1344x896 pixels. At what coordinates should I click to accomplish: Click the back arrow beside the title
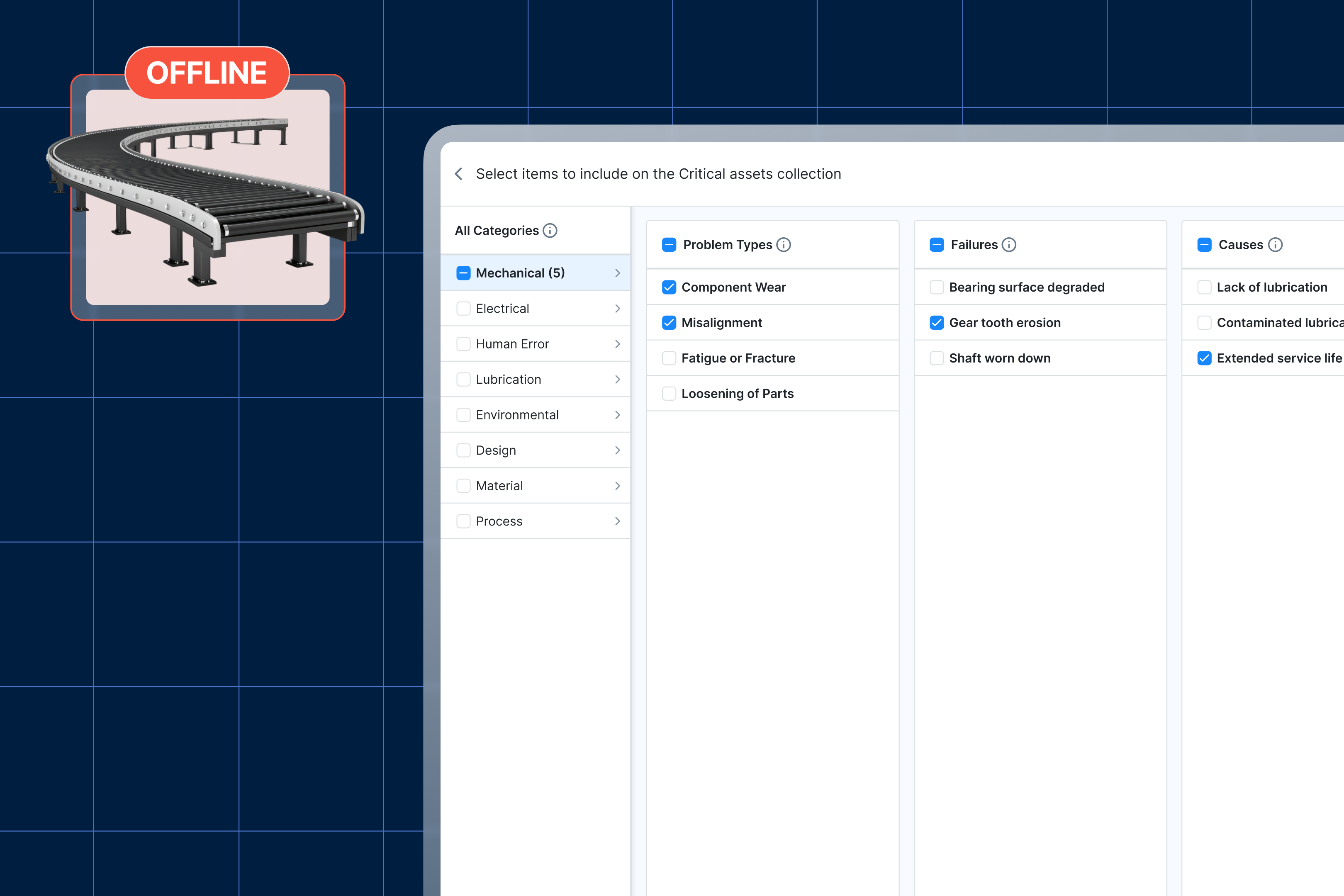point(458,174)
